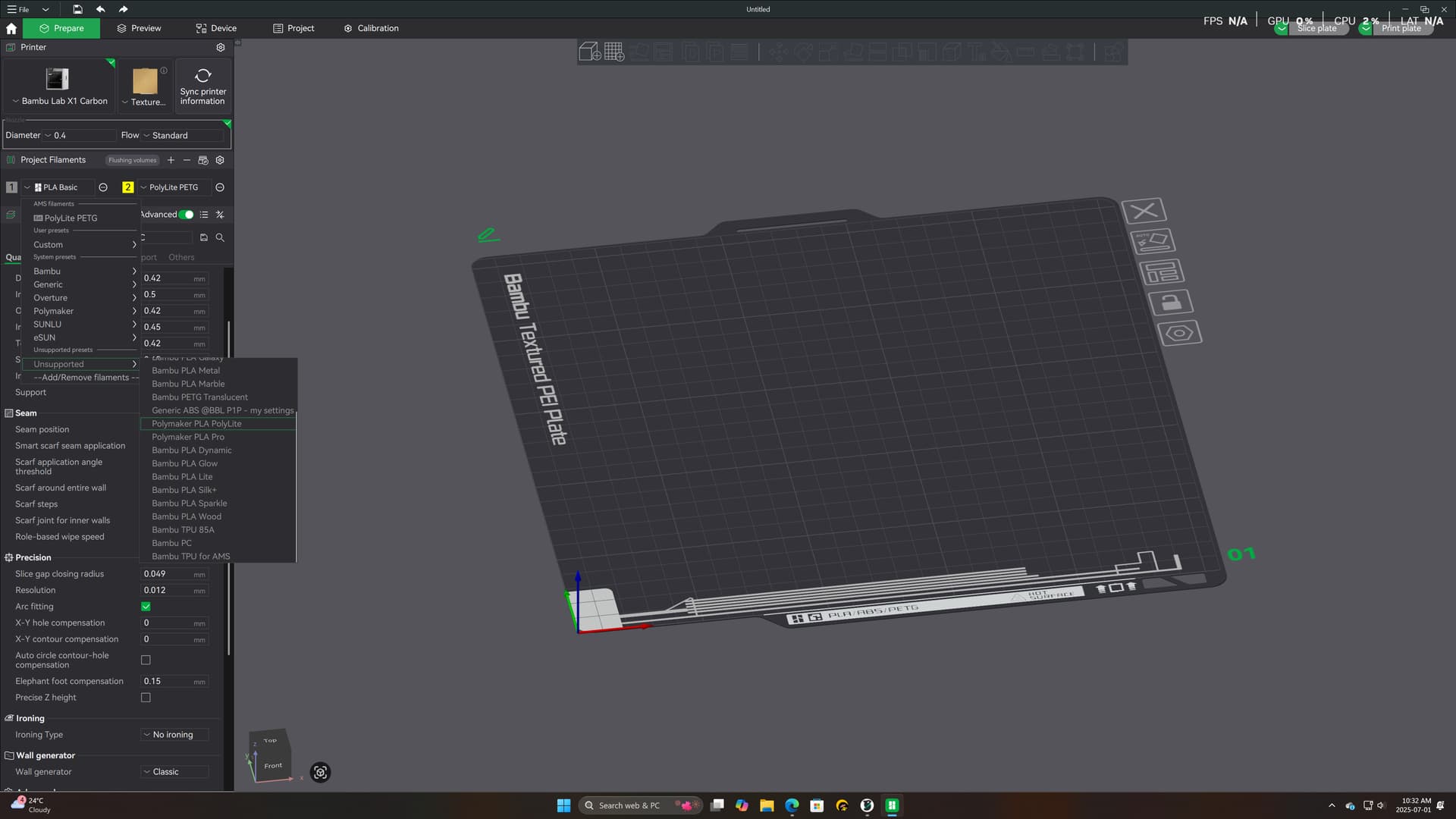This screenshot has width=1456, height=819.
Task: Save the project with the disk icon
Action: [x=77, y=9]
